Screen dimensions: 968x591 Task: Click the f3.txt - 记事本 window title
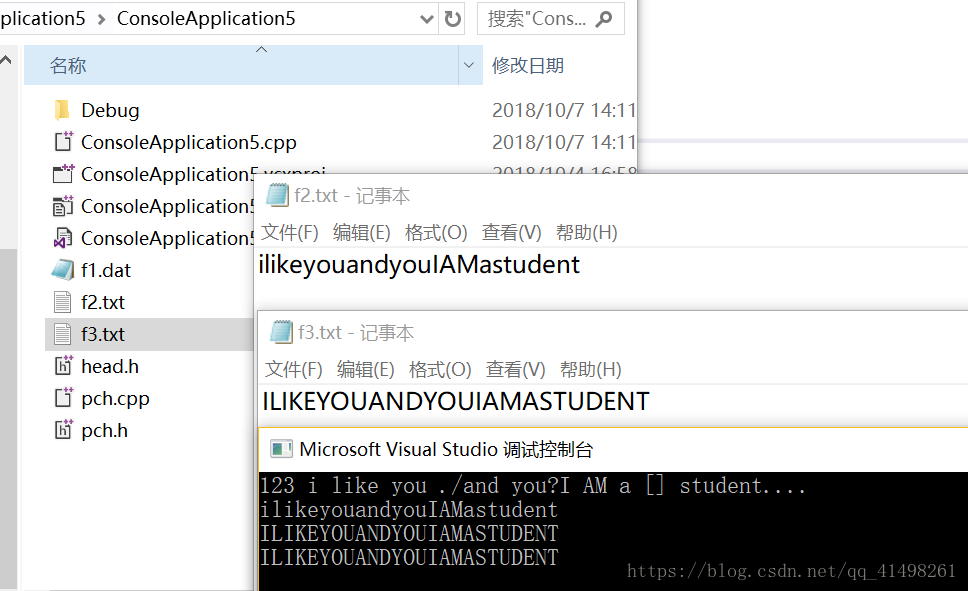(356, 333)
